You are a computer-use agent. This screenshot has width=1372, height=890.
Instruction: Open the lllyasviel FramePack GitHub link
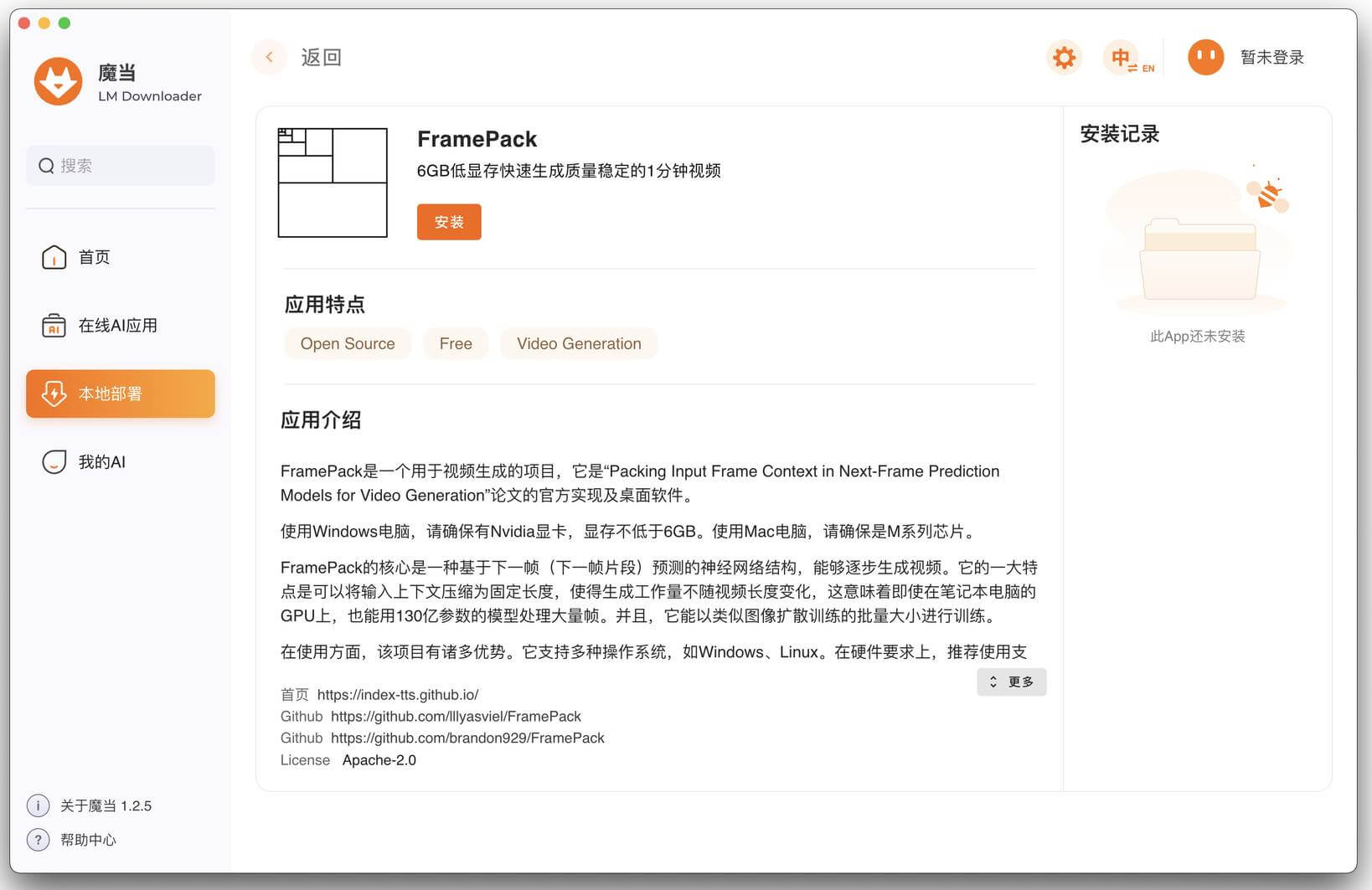click(456, 716)
